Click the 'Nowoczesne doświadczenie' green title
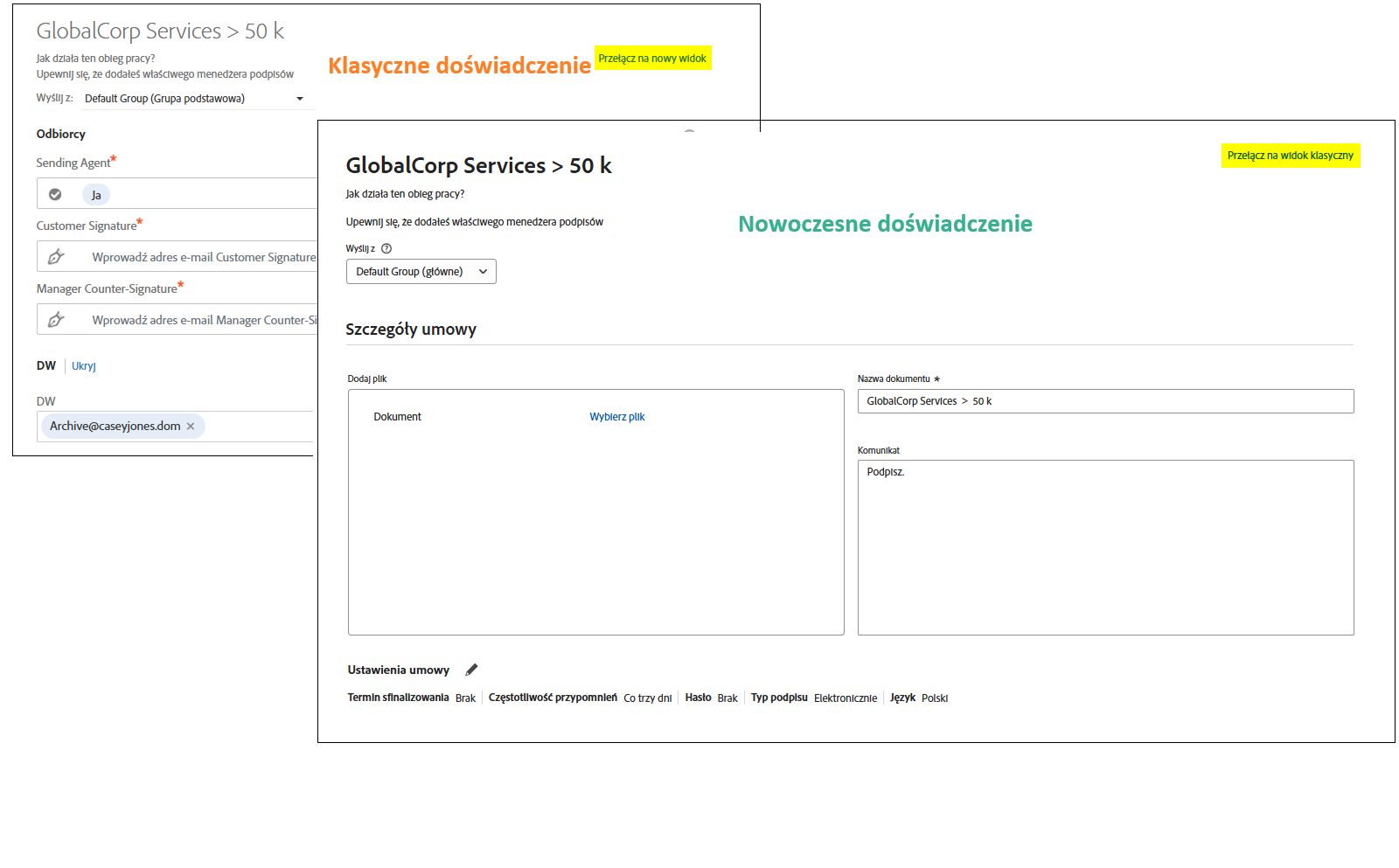1399x868 pixels. tap(885, 224)
